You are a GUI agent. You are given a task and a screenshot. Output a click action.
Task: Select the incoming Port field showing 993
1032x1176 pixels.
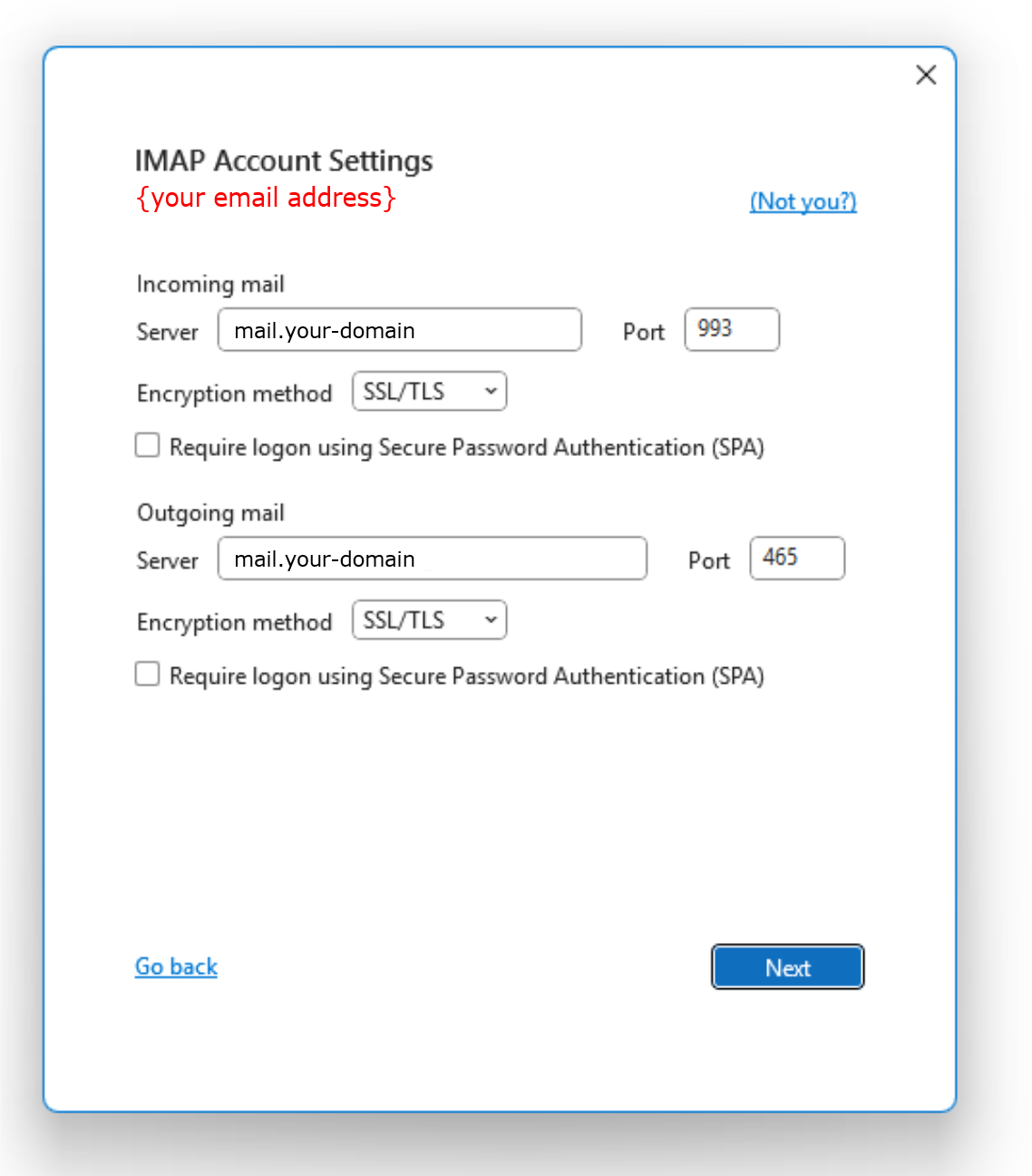pos(731,329)
